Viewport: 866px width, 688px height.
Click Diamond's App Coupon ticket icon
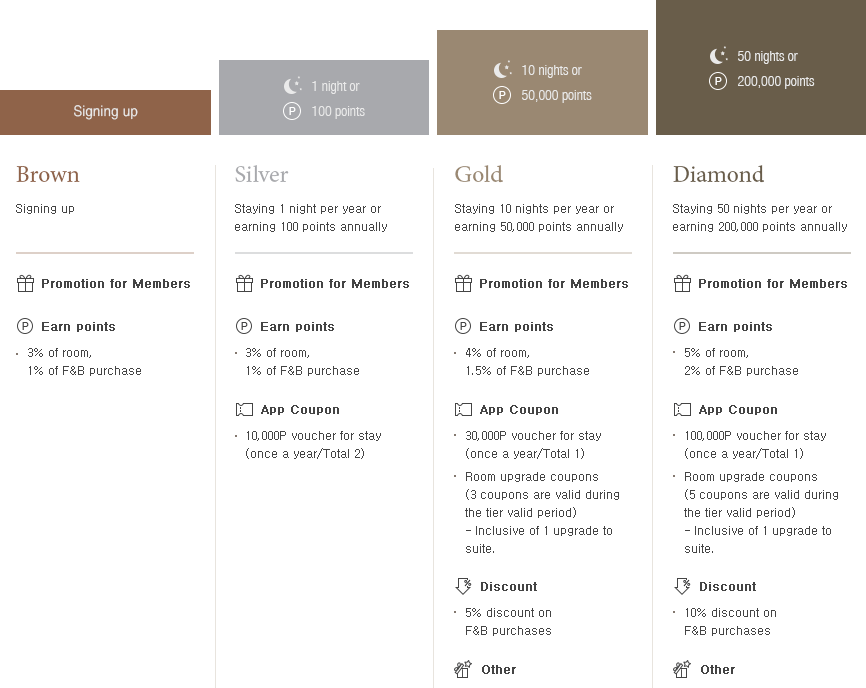click(682, 409)
